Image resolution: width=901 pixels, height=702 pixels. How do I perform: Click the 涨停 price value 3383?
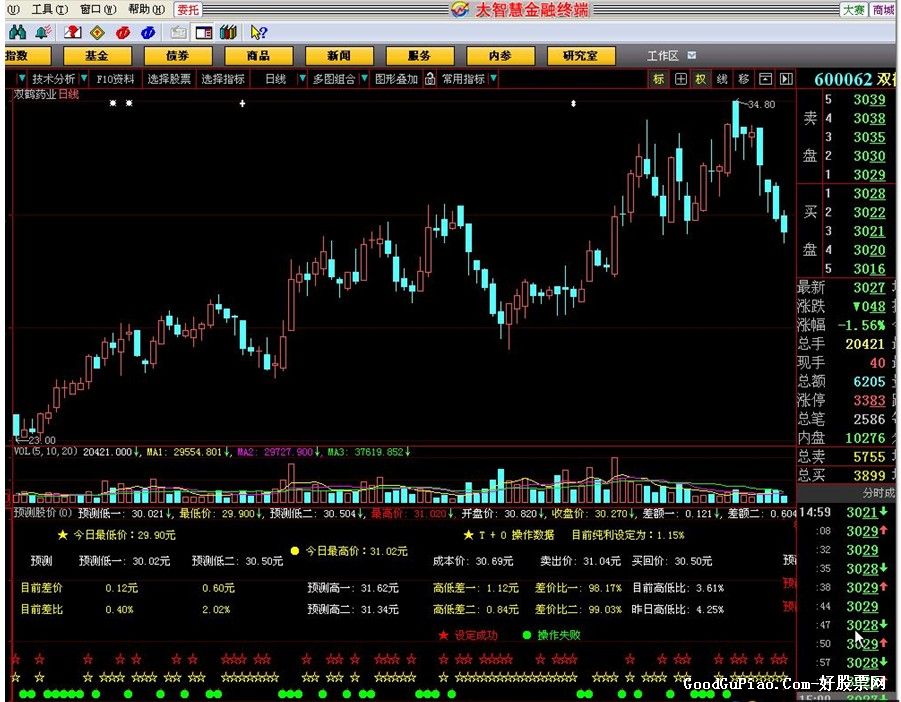pos(869,400)
